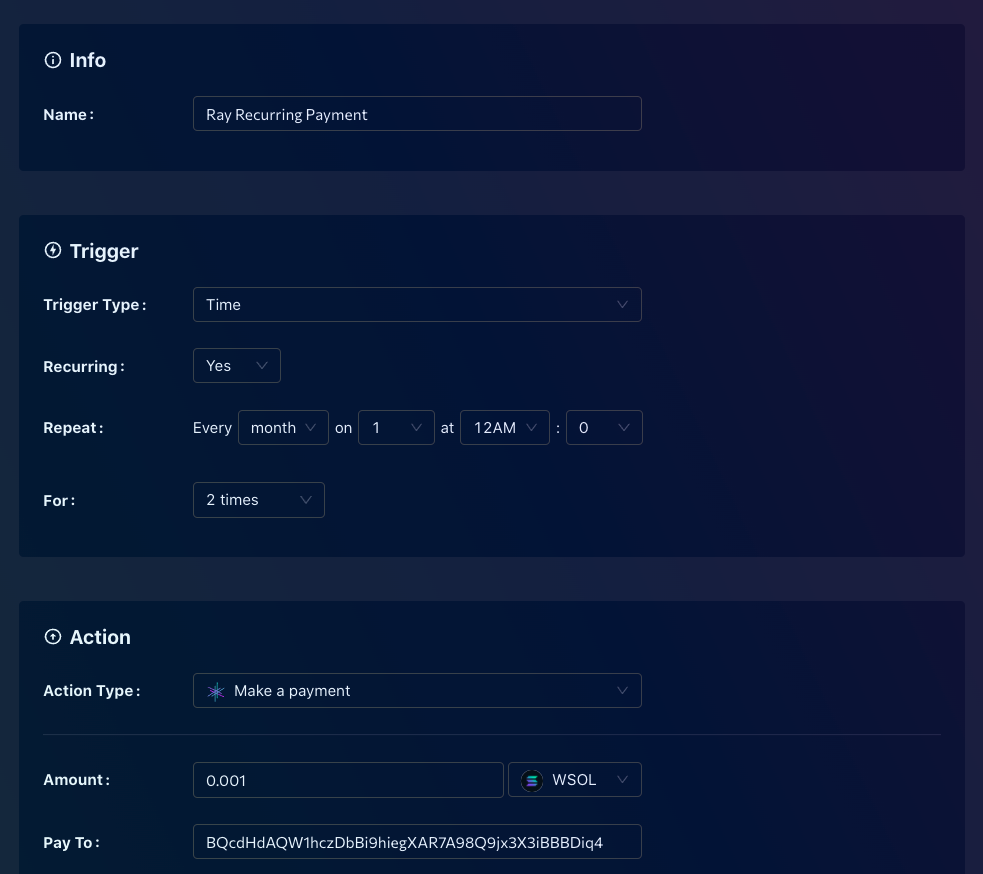Click the starburst payment icon in Action Type

click(216, 690)
